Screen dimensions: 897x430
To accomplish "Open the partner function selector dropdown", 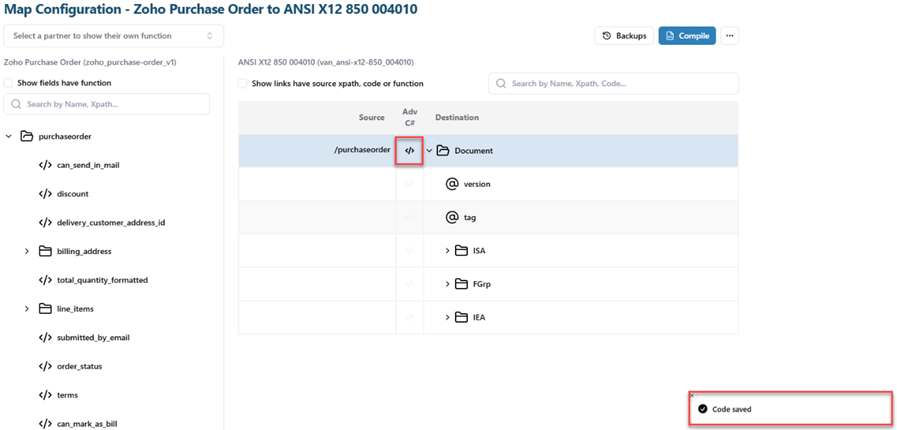I will click(113, 35).
